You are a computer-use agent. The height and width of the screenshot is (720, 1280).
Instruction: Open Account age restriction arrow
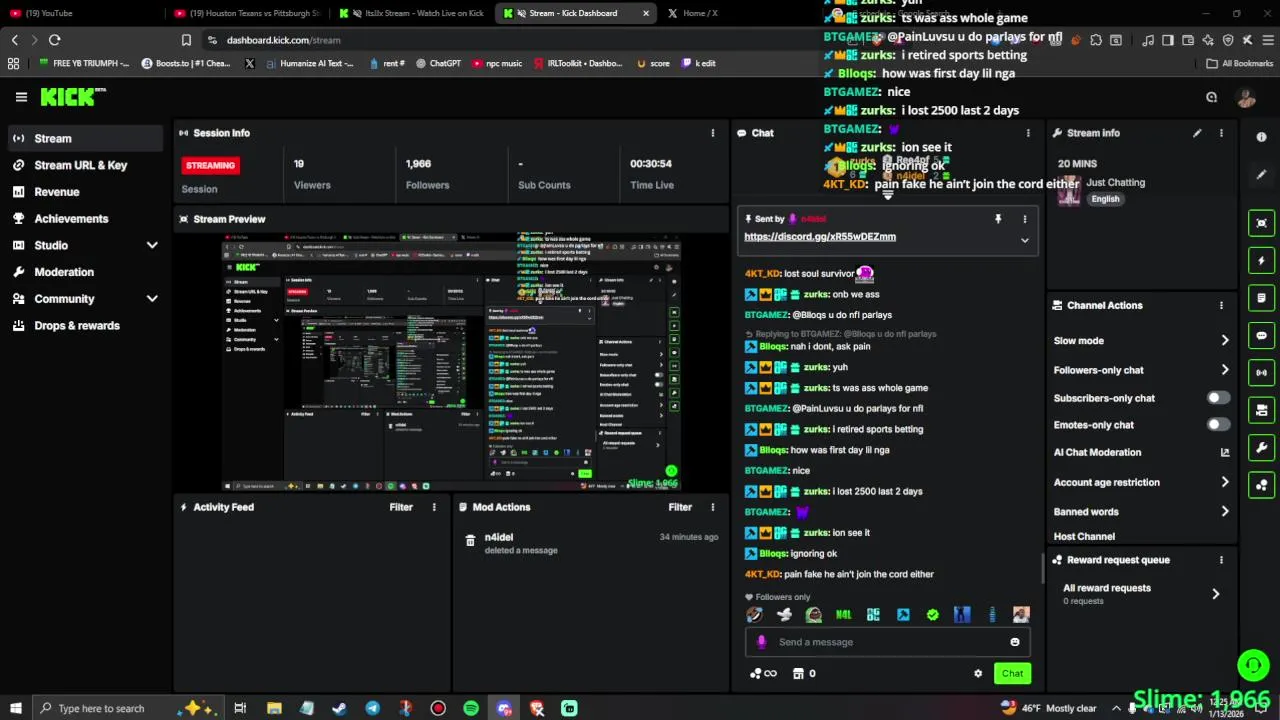coord(1224,482)
